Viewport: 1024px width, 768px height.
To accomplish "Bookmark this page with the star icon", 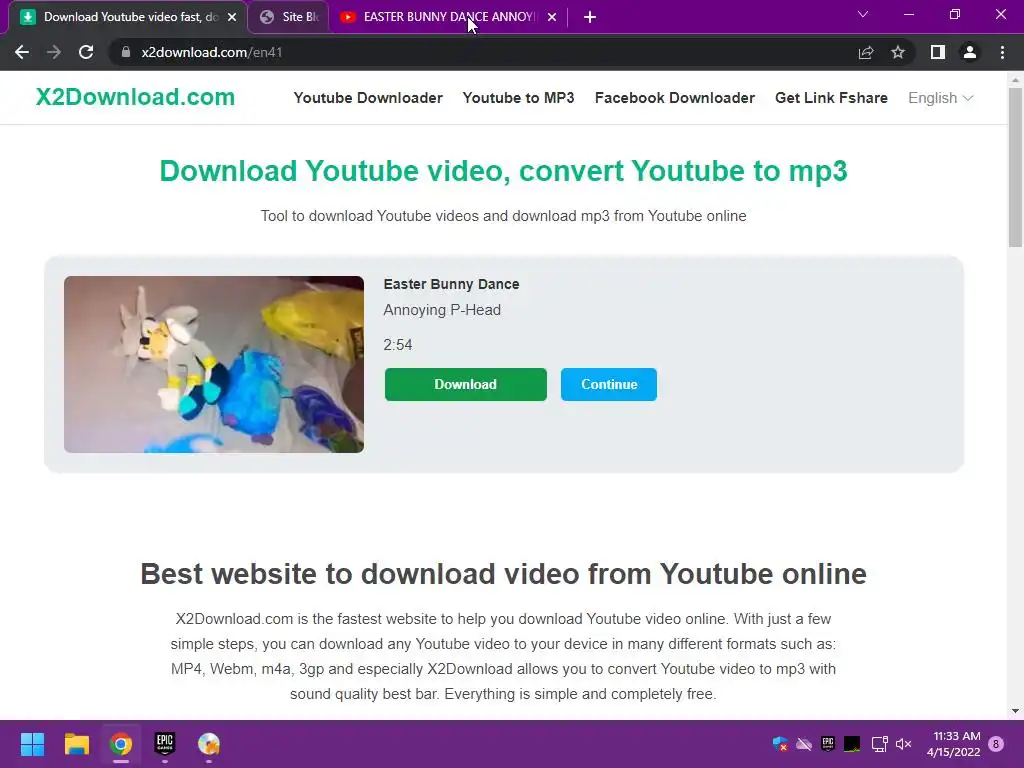I will (x=898, y=52).
